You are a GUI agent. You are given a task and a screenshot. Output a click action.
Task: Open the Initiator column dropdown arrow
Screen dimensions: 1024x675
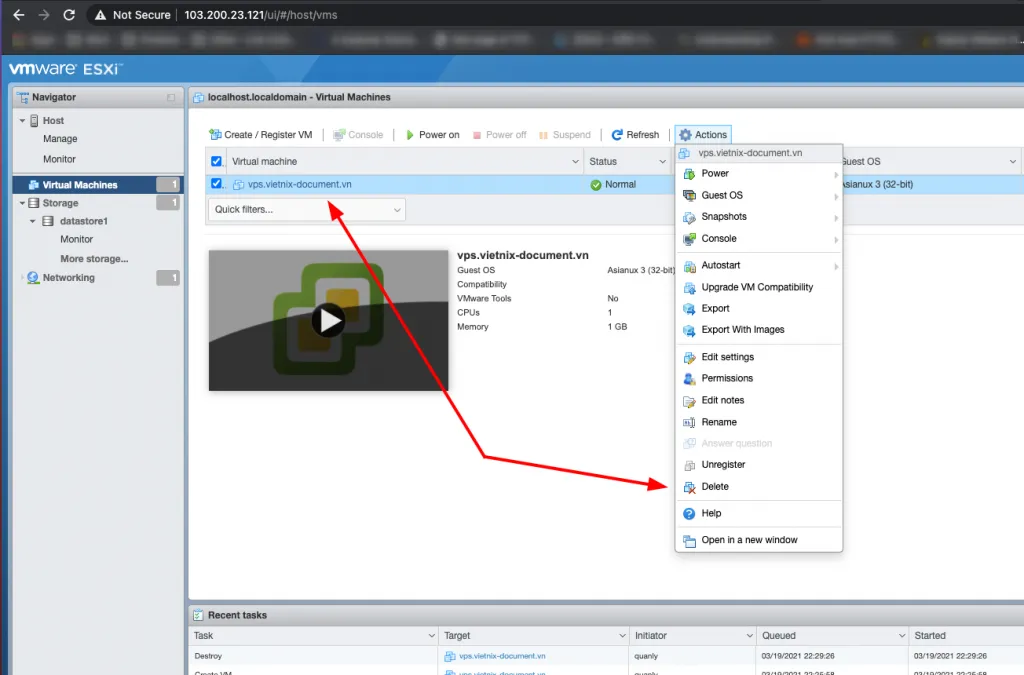(750, 635)
